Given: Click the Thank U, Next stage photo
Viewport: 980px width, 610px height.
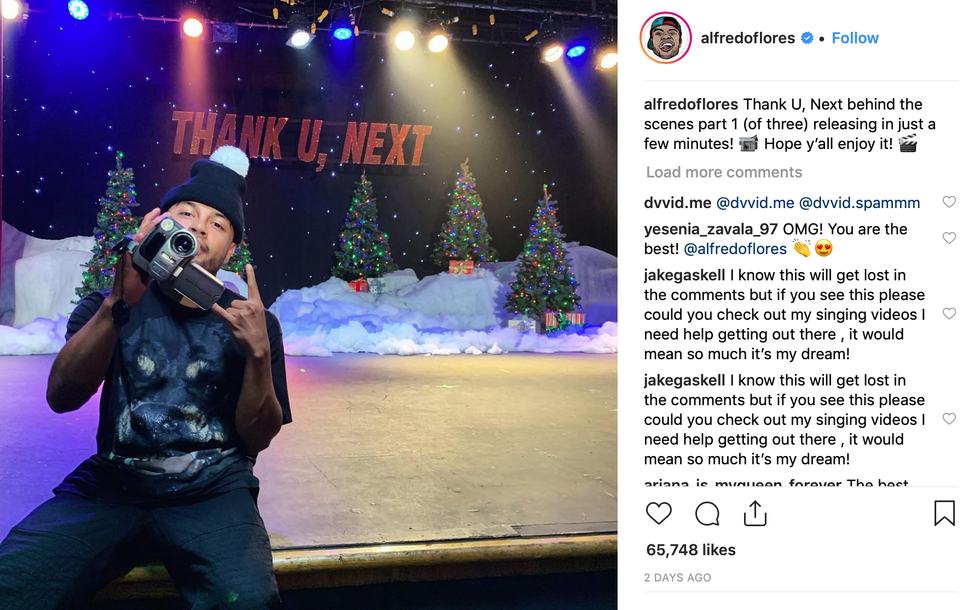Looking at the screenshot, I should [x=309, y=305].
